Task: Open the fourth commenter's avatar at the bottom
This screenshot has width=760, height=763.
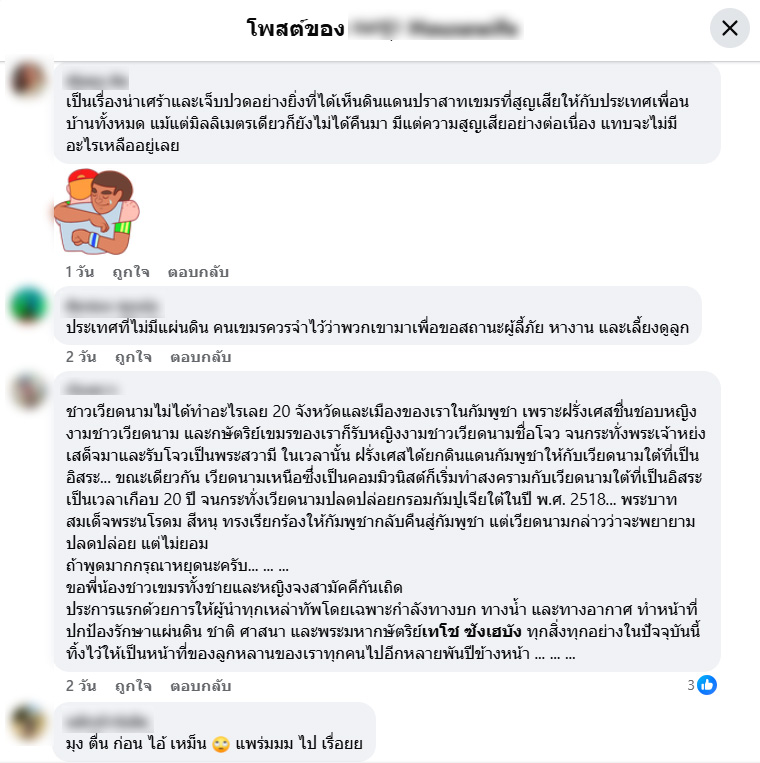Action: point(28,722)
